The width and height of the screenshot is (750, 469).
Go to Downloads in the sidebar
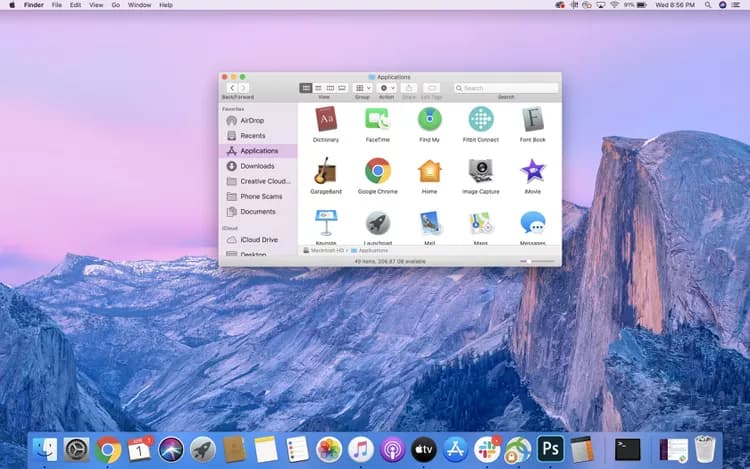pos(257,166)
